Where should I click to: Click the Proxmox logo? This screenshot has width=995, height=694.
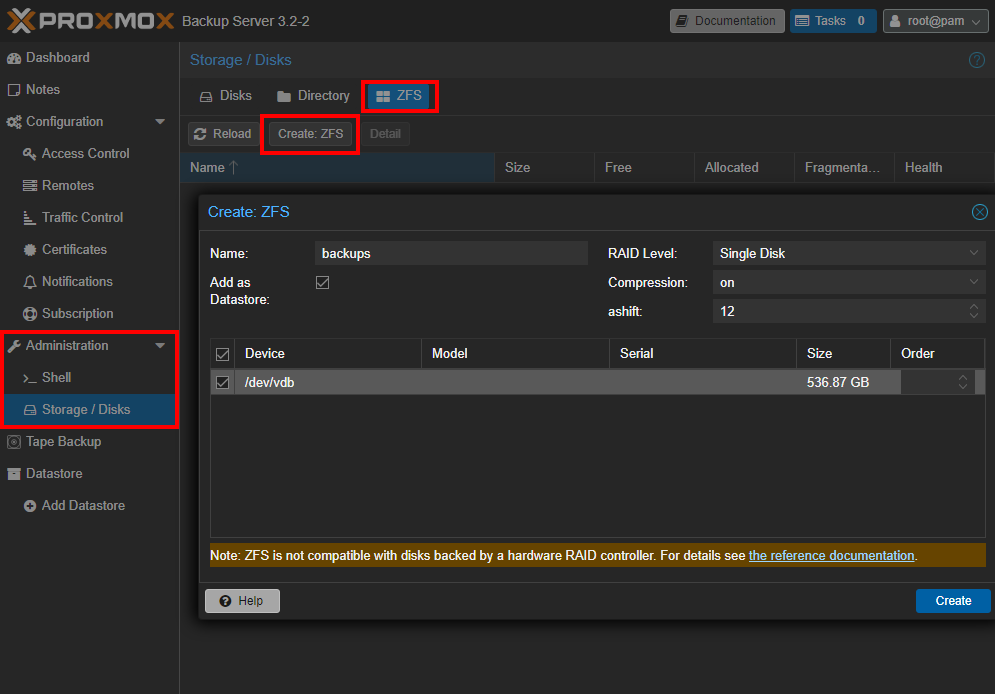[90, 20]
